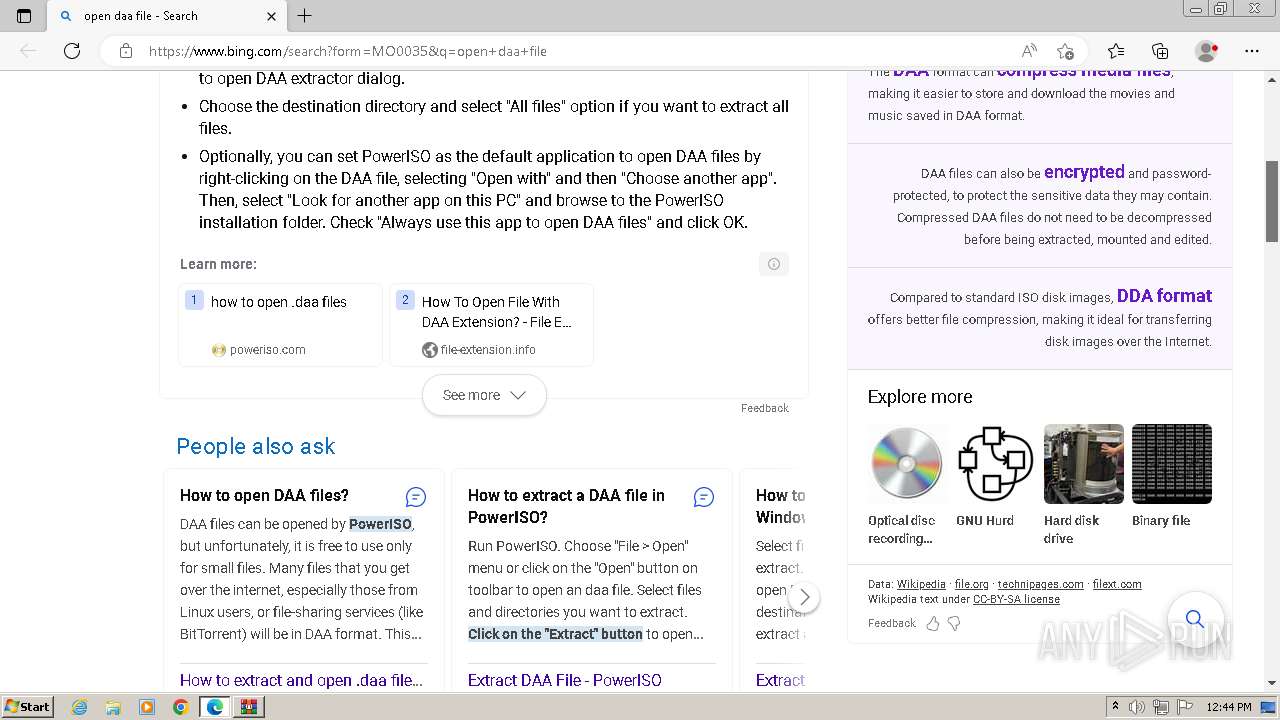Open 'How To Open File With DAA Extension?' source
Viewport: 1280px width, 720px height.
tap(491, 325)
